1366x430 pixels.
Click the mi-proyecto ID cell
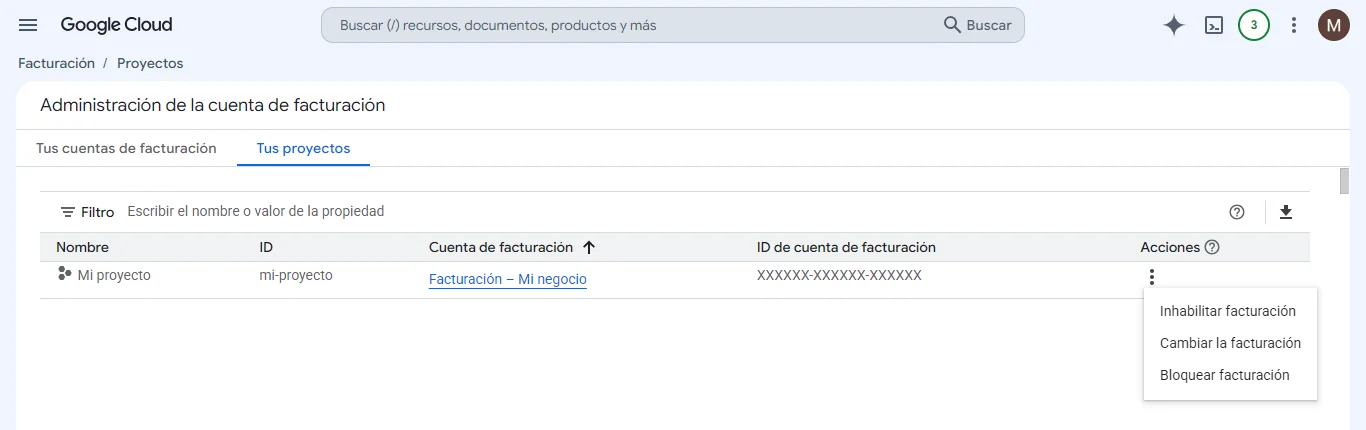click(x=296, y=275)
